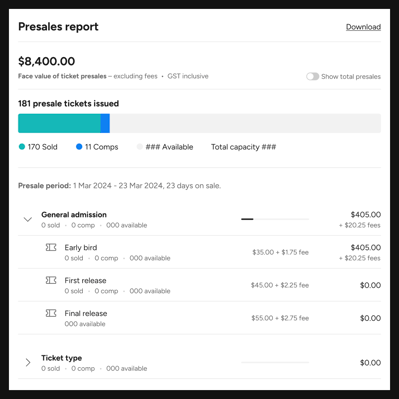This screenshot has width=399, height=399.
Task: Click the Early bird ticket icon
Action: click(x=51, y=247)
